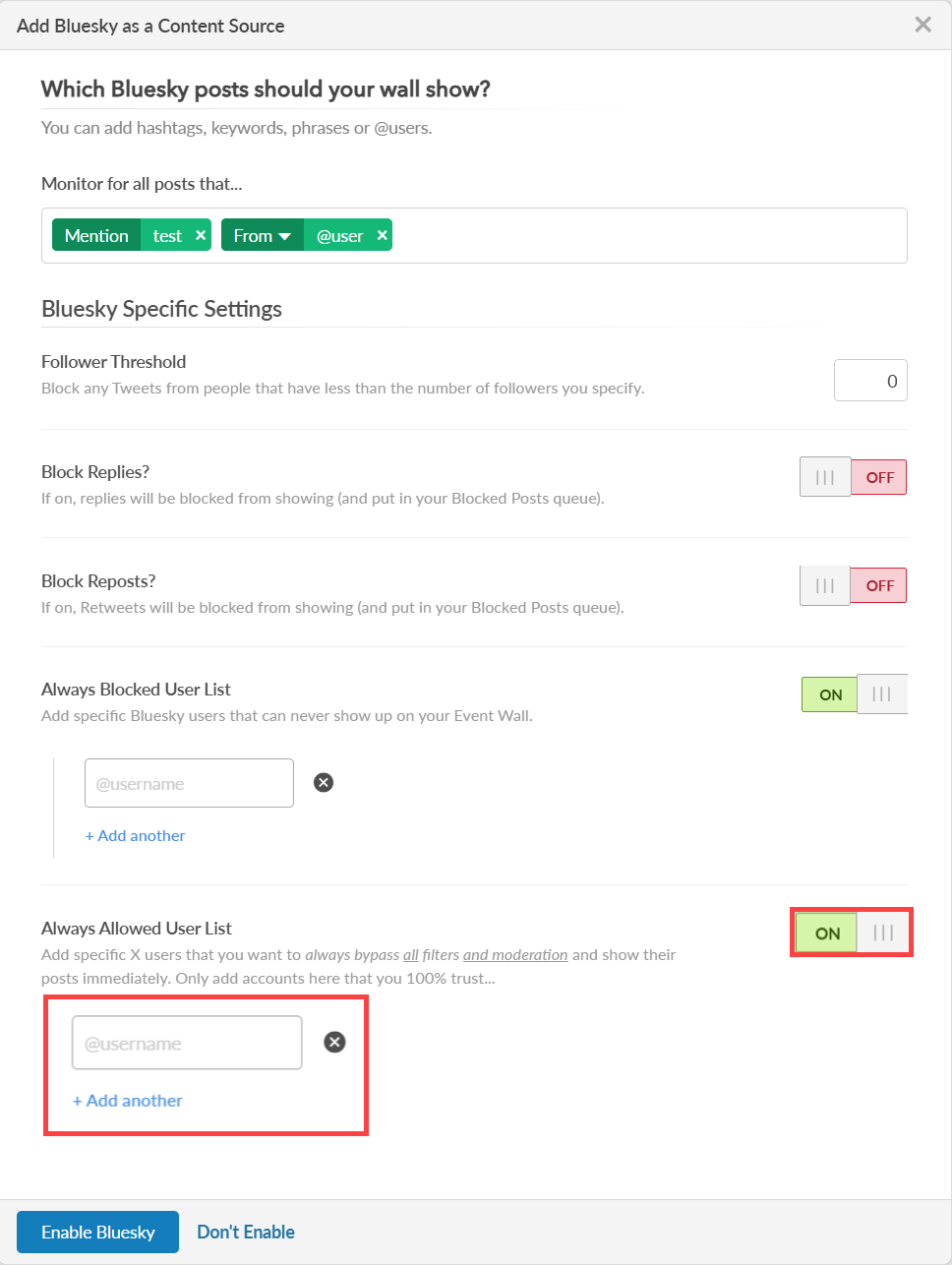Viewport: 952px width, 1265px height.
Task: Click the 'Follower Threshold' label
Action: 113,362
